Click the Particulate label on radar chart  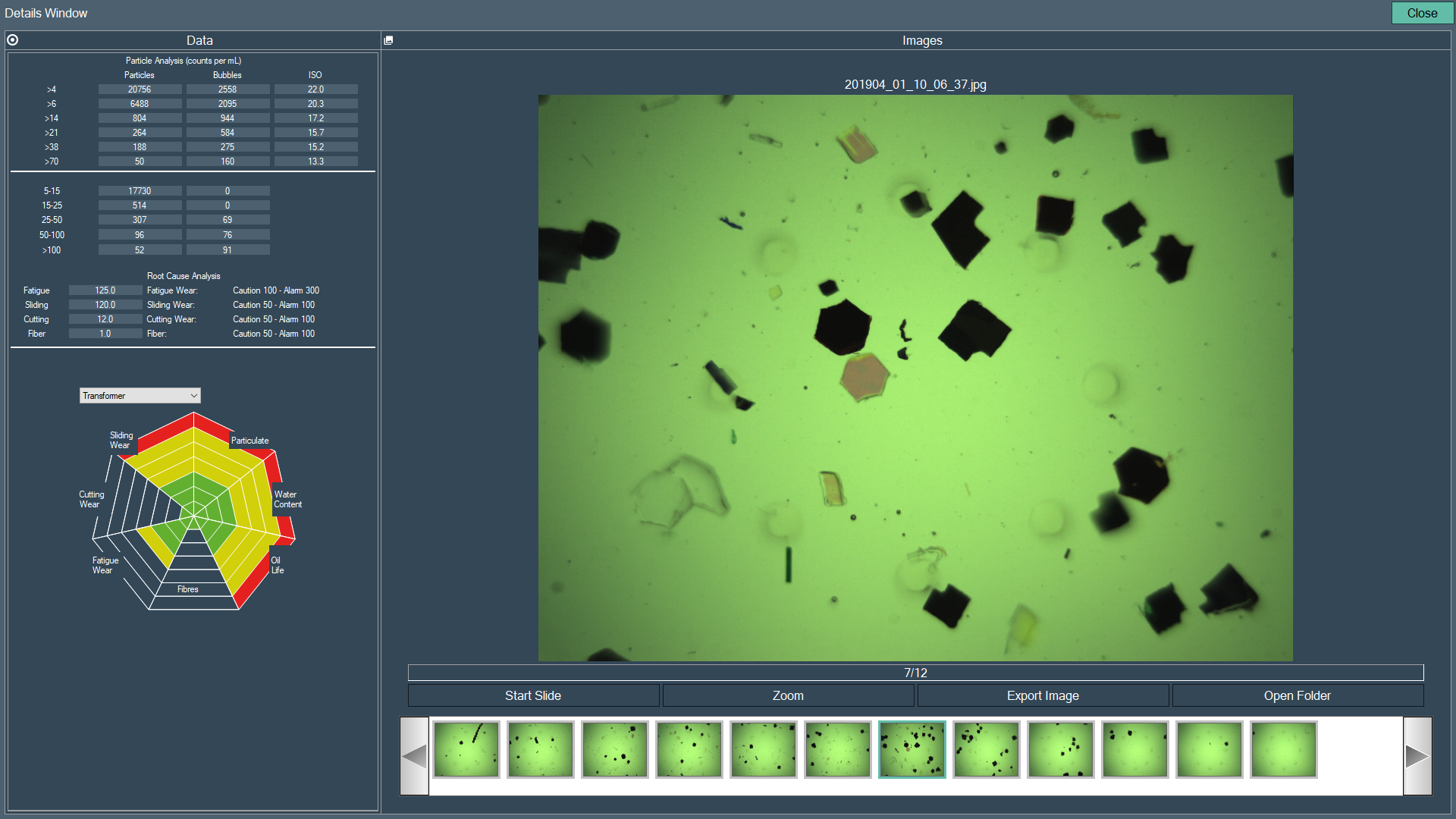(249, 441)
